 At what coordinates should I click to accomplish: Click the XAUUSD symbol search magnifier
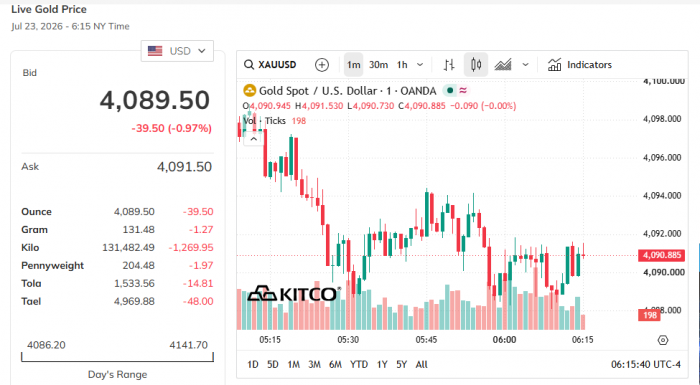point(249,65)
